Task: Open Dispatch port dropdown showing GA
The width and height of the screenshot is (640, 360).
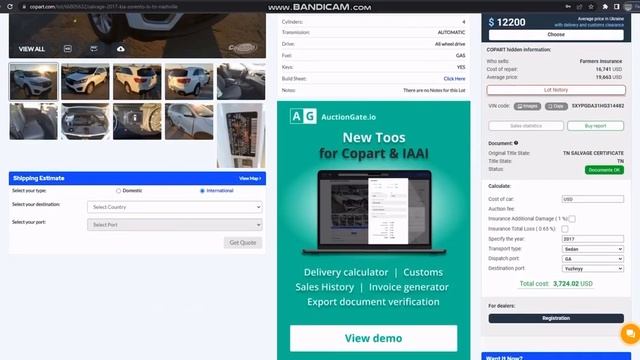Action: tap(593, 259)
